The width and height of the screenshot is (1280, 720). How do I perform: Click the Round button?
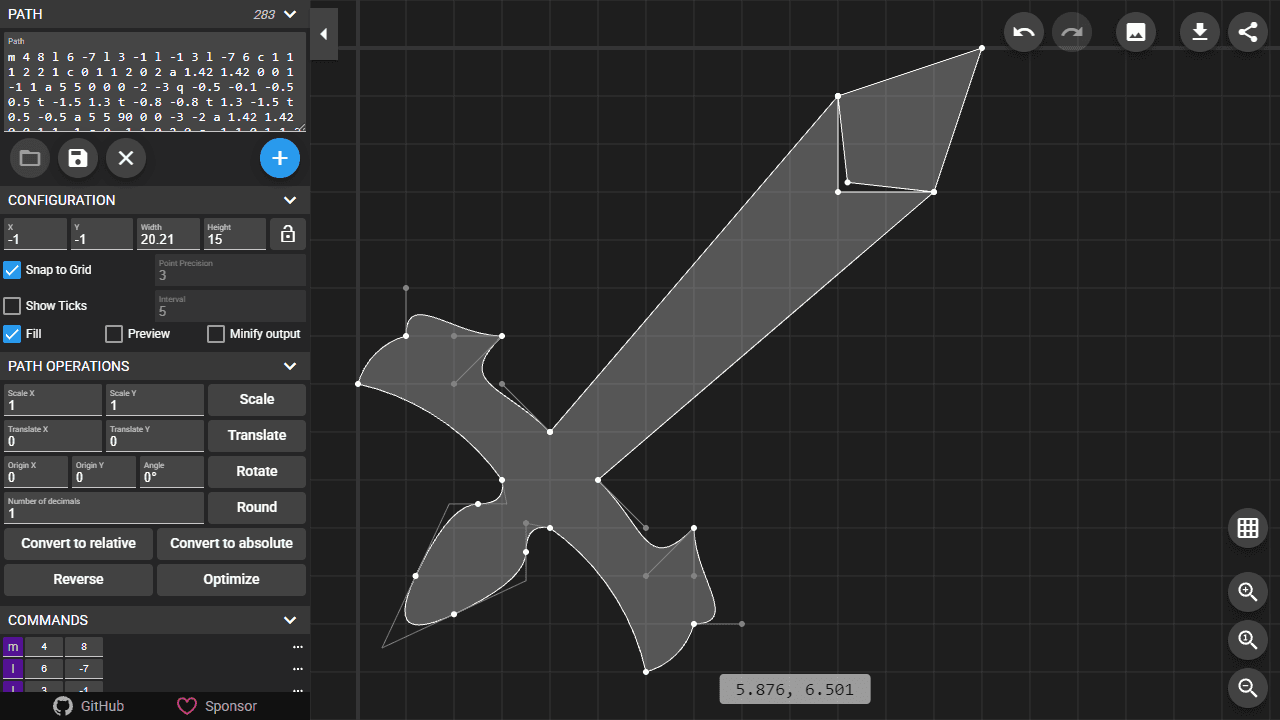tap(257, 507)
